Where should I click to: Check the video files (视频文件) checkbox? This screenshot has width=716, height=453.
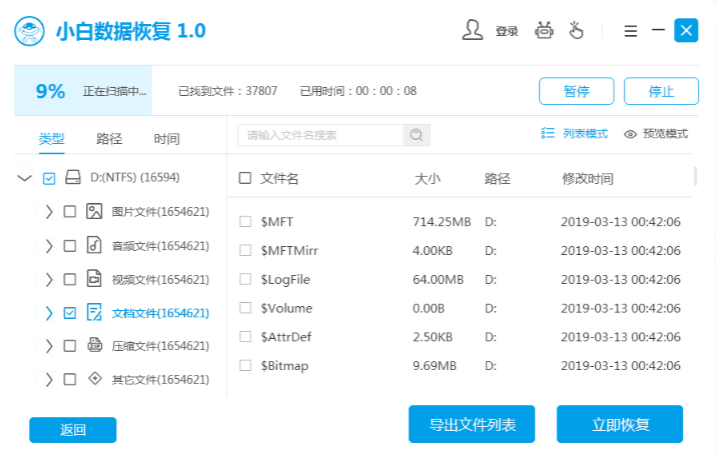pyautogui.click(x=69, y=279)
